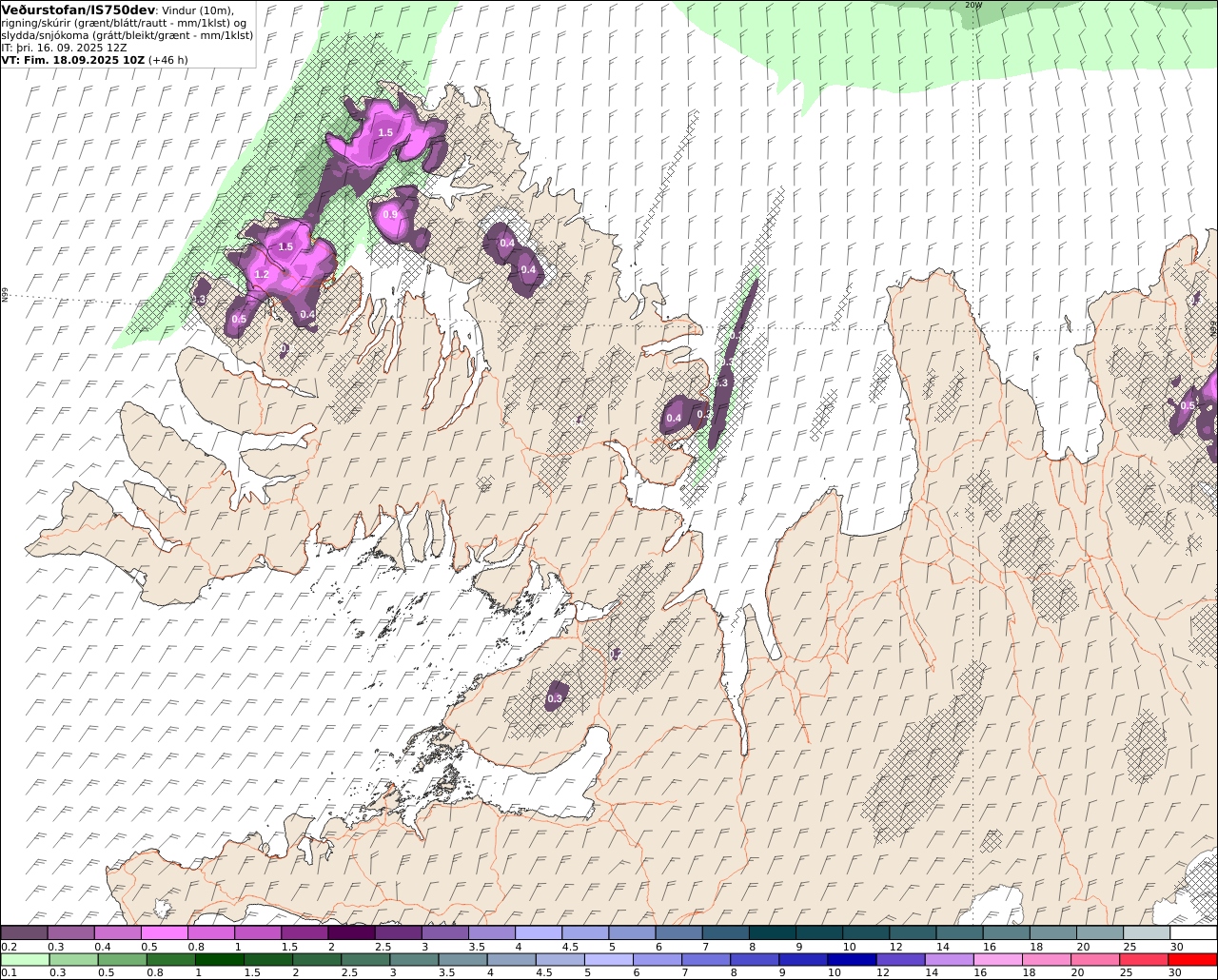Select the 20 pink swatch in bottom legend row
This screenshot has height=980, width=1218.
tap(1095, 959)
